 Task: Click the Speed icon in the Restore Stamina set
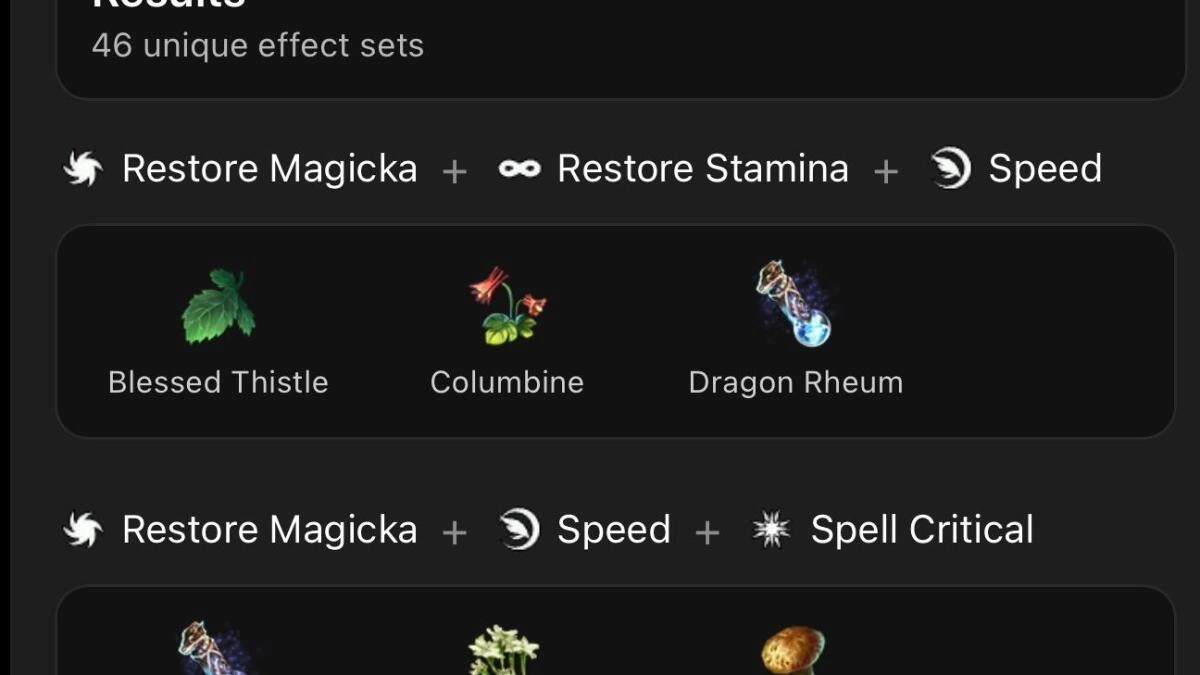(x=950, y=169)
